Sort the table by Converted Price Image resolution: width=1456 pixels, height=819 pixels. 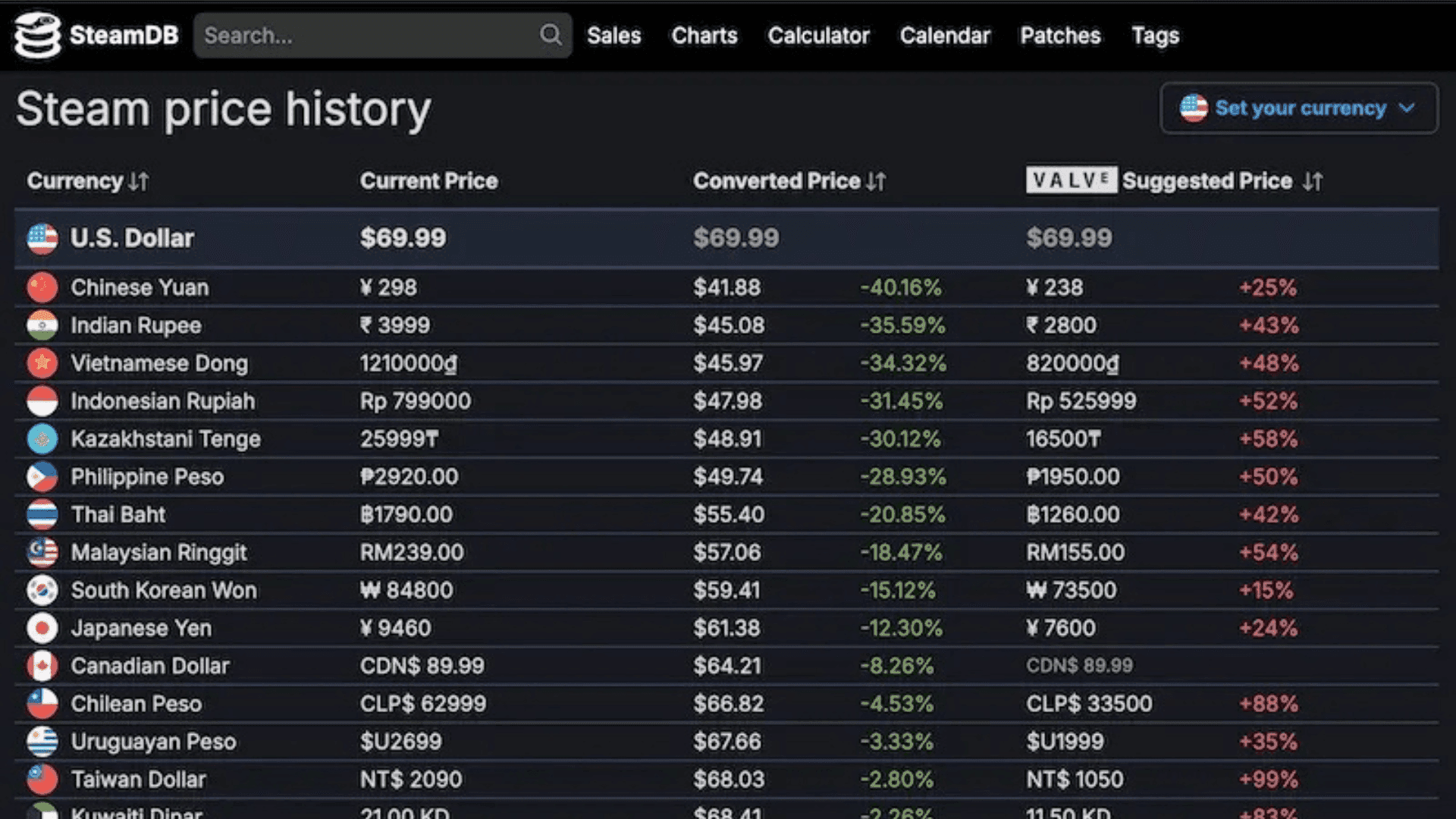point(789,180)
